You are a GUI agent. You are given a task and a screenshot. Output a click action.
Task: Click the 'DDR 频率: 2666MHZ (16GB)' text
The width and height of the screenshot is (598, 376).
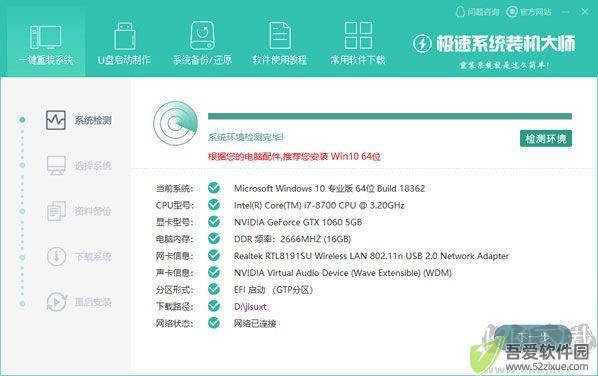(x=293, y=239)
